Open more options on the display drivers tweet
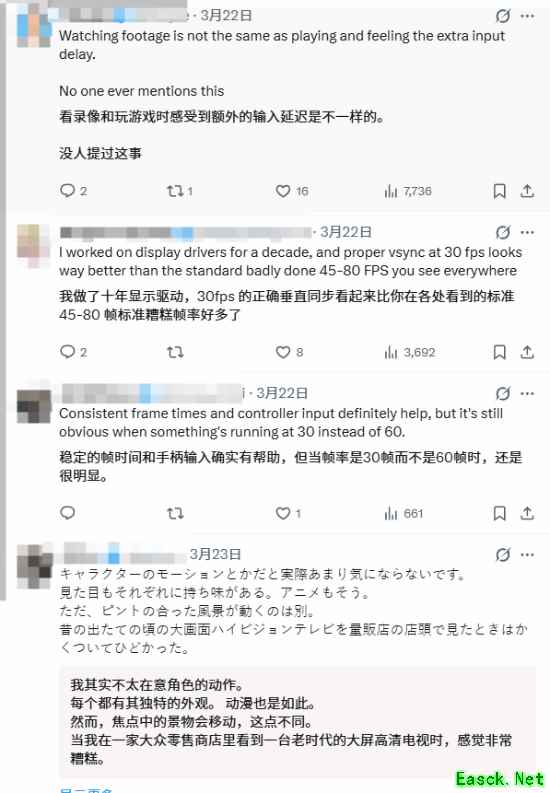 (527, 233)
